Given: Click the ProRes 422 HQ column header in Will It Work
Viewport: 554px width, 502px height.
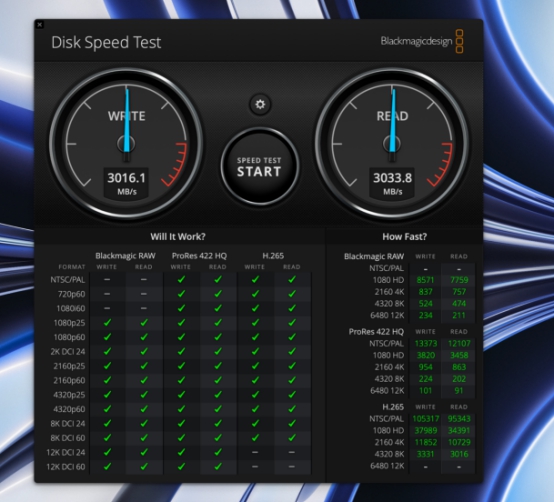Looking at the screenshot, I should coord(199,256).
